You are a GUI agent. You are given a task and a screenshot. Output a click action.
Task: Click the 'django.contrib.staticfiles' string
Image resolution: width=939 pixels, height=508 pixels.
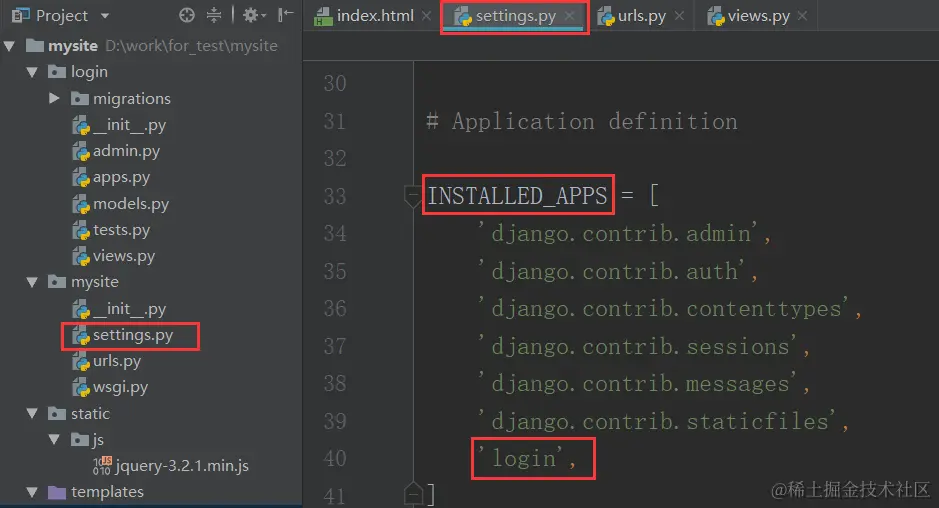point(657,421)
